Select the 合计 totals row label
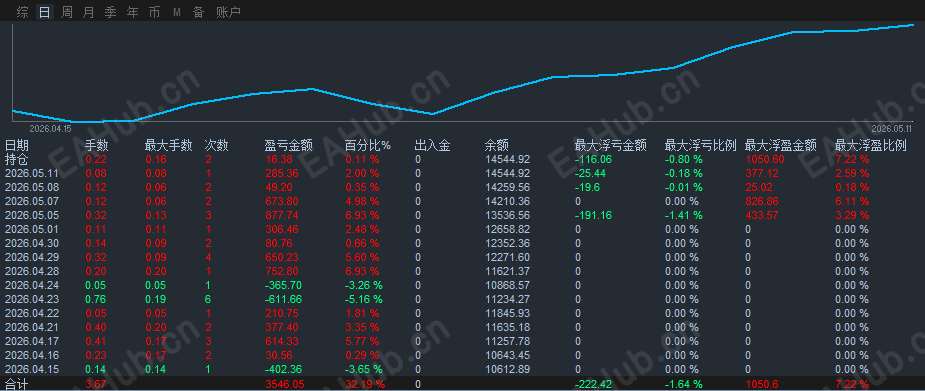 coord(17,385)
